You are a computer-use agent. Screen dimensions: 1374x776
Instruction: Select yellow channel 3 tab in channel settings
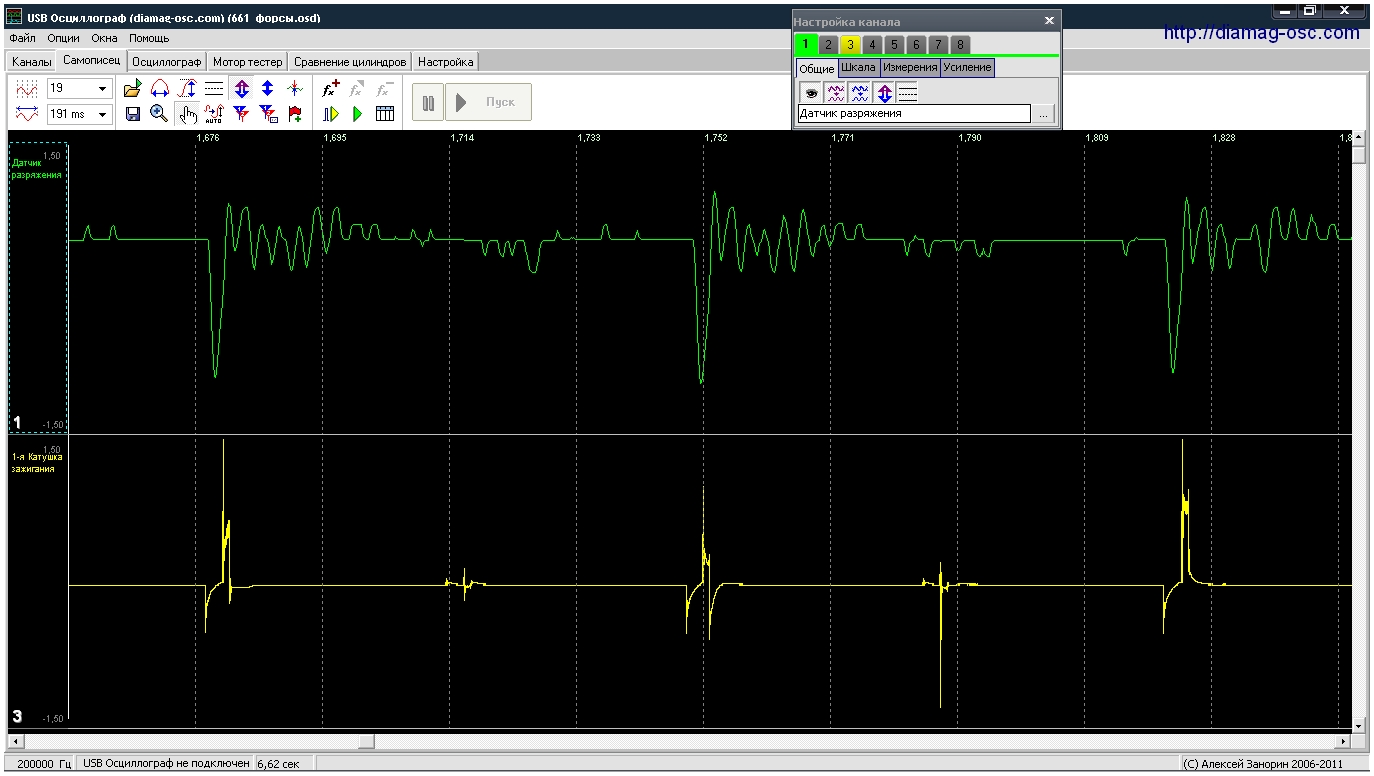[850, 45]
